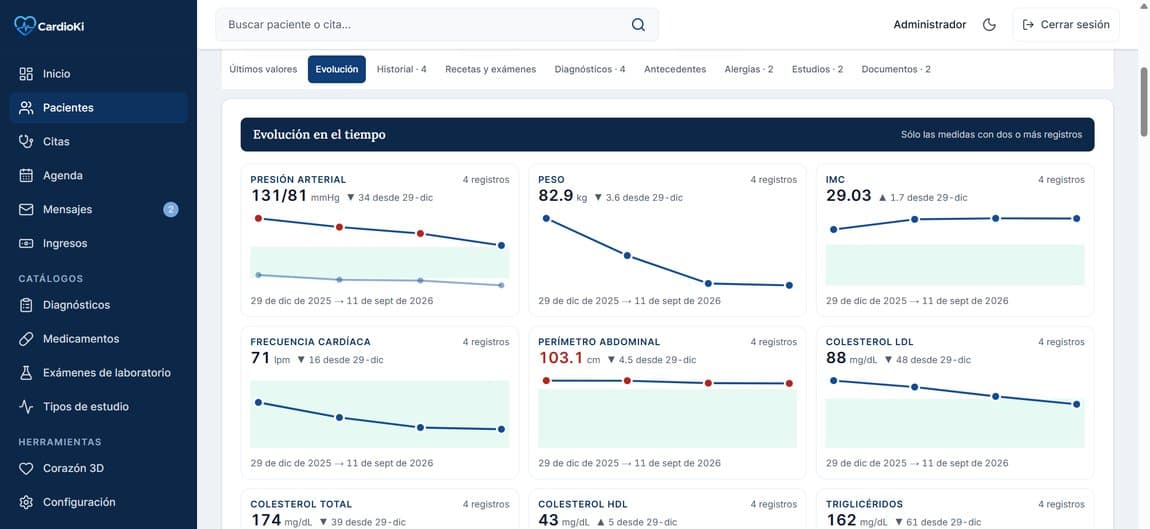Open Medicamentos catalog
Screen dimensions: 1150x529
coord(99,339)
